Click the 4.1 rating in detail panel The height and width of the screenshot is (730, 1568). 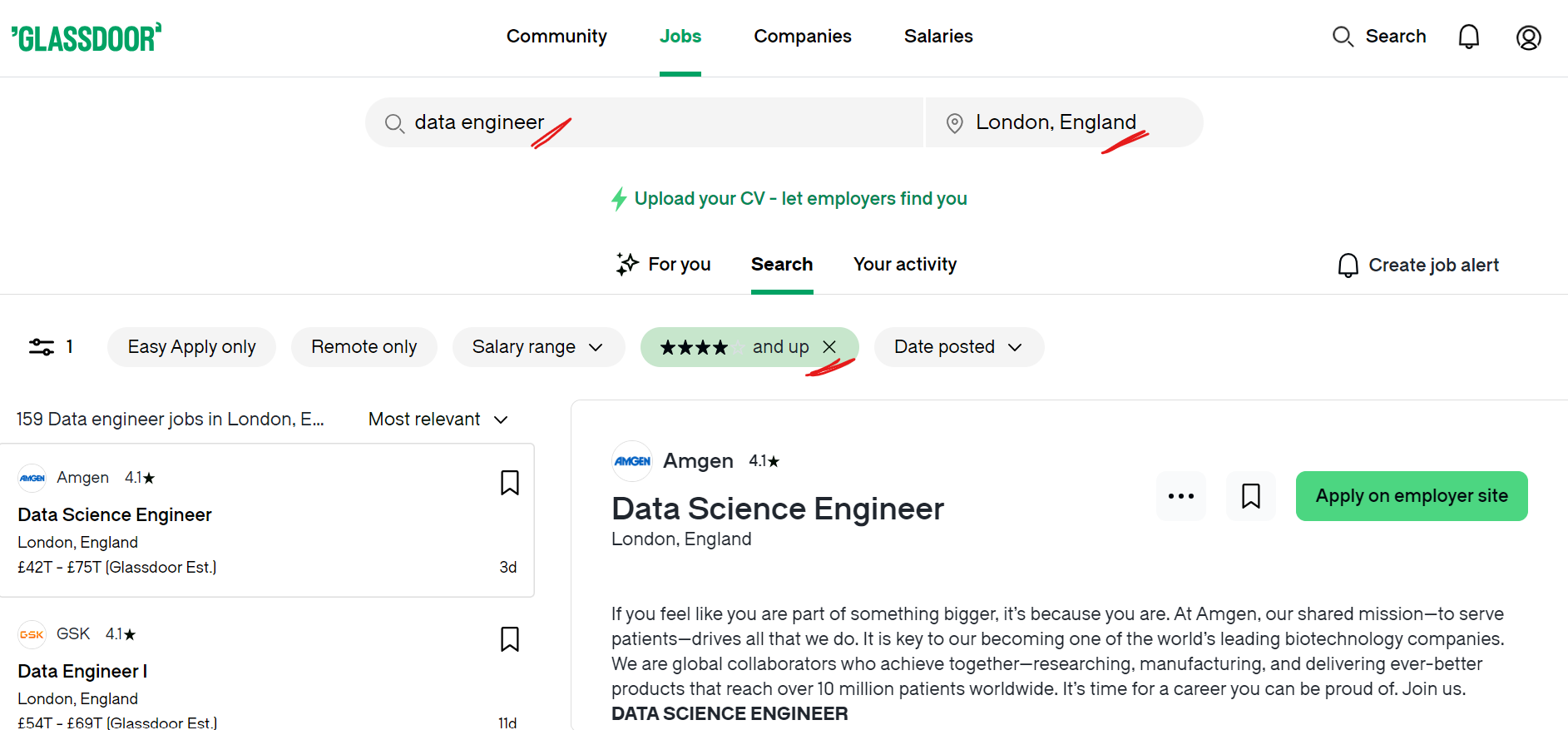(x=764, y=461)
